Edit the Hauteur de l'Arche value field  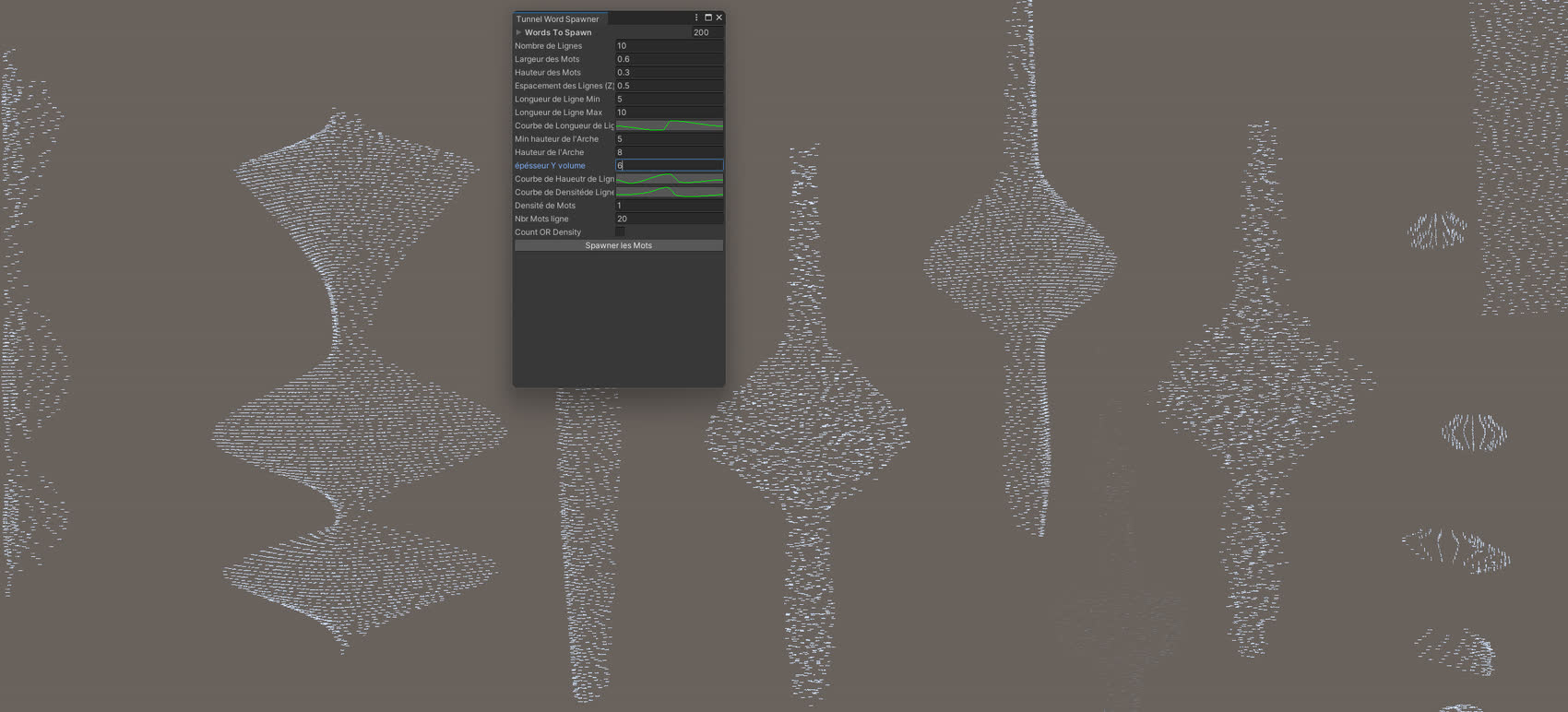(x=670, y=152)
